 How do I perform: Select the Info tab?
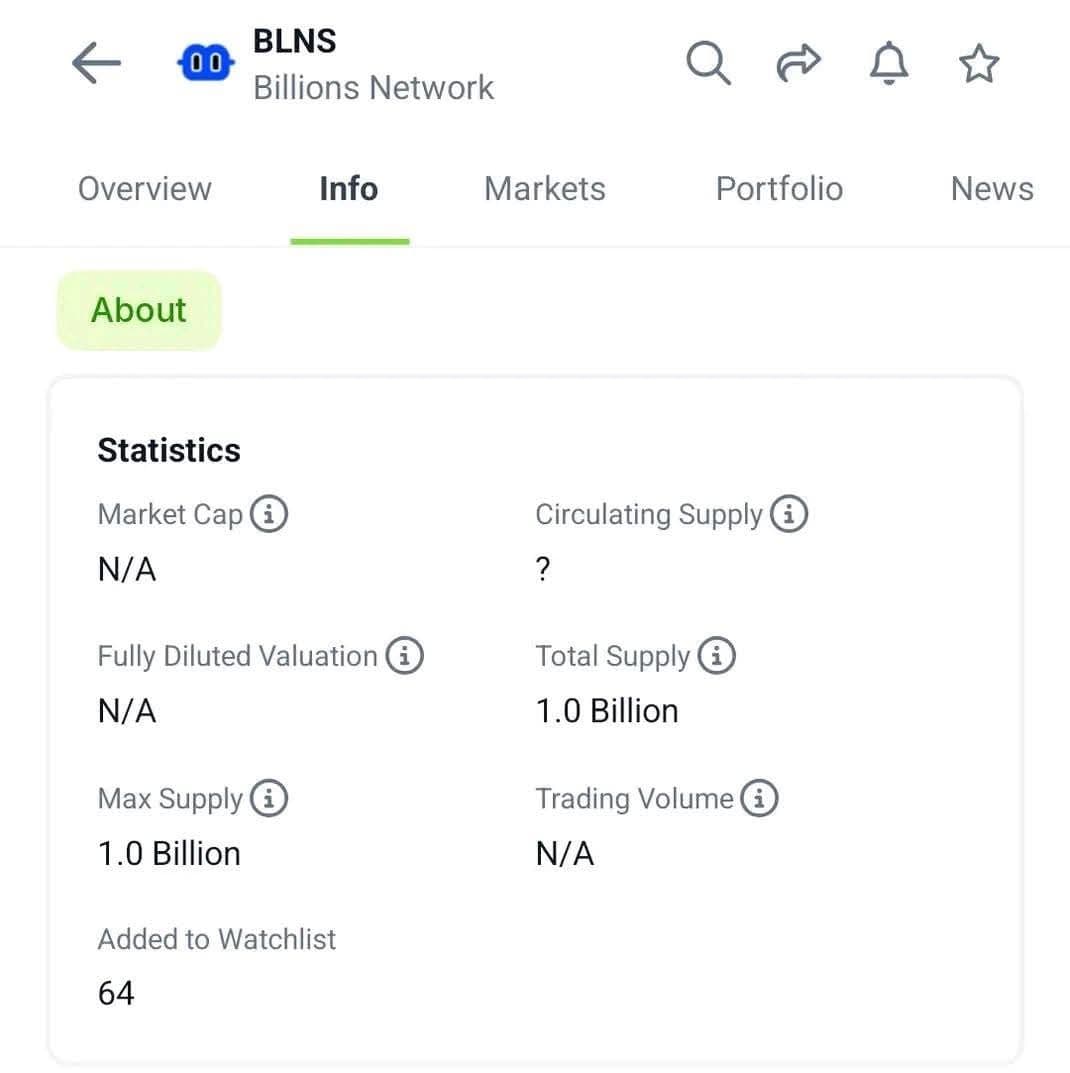pos(349,189)
